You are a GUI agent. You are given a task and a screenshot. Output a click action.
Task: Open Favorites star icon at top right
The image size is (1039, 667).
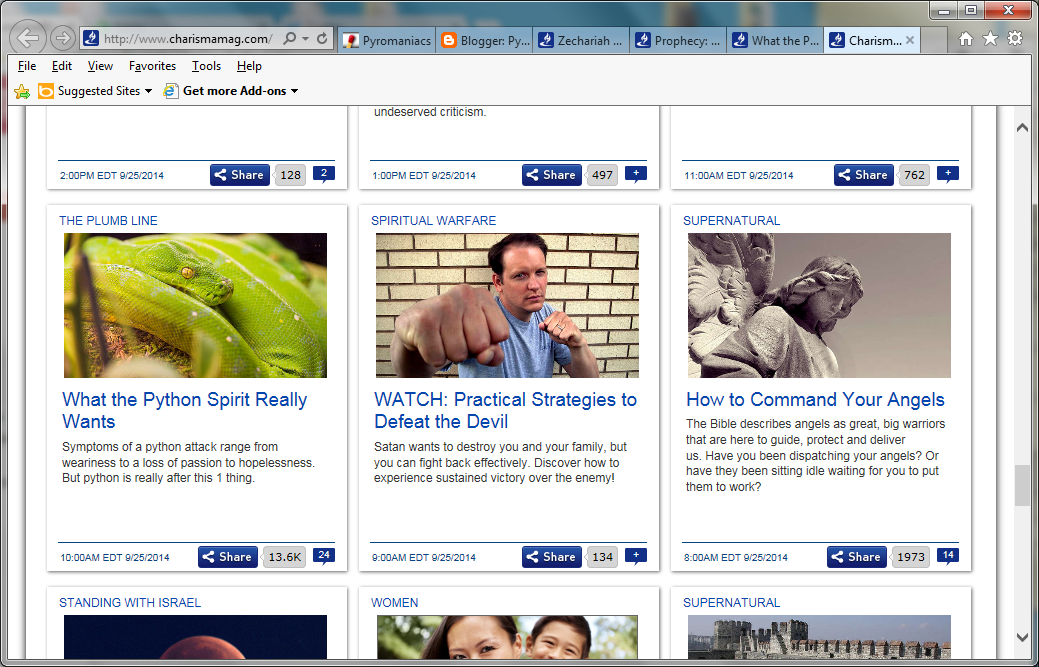click(x=990, y=39)
